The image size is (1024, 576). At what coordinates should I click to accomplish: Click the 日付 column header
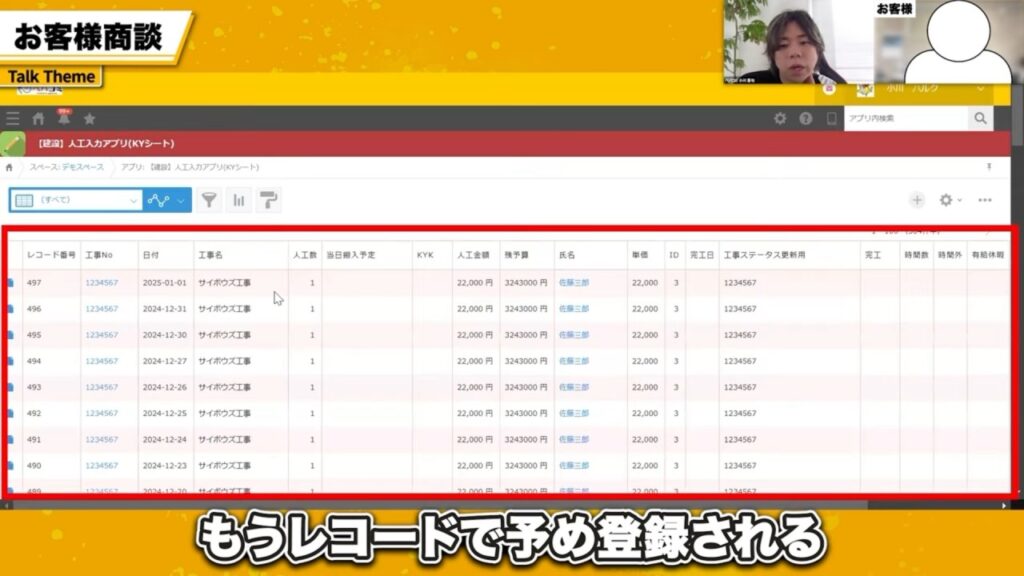tap(151, 255)
